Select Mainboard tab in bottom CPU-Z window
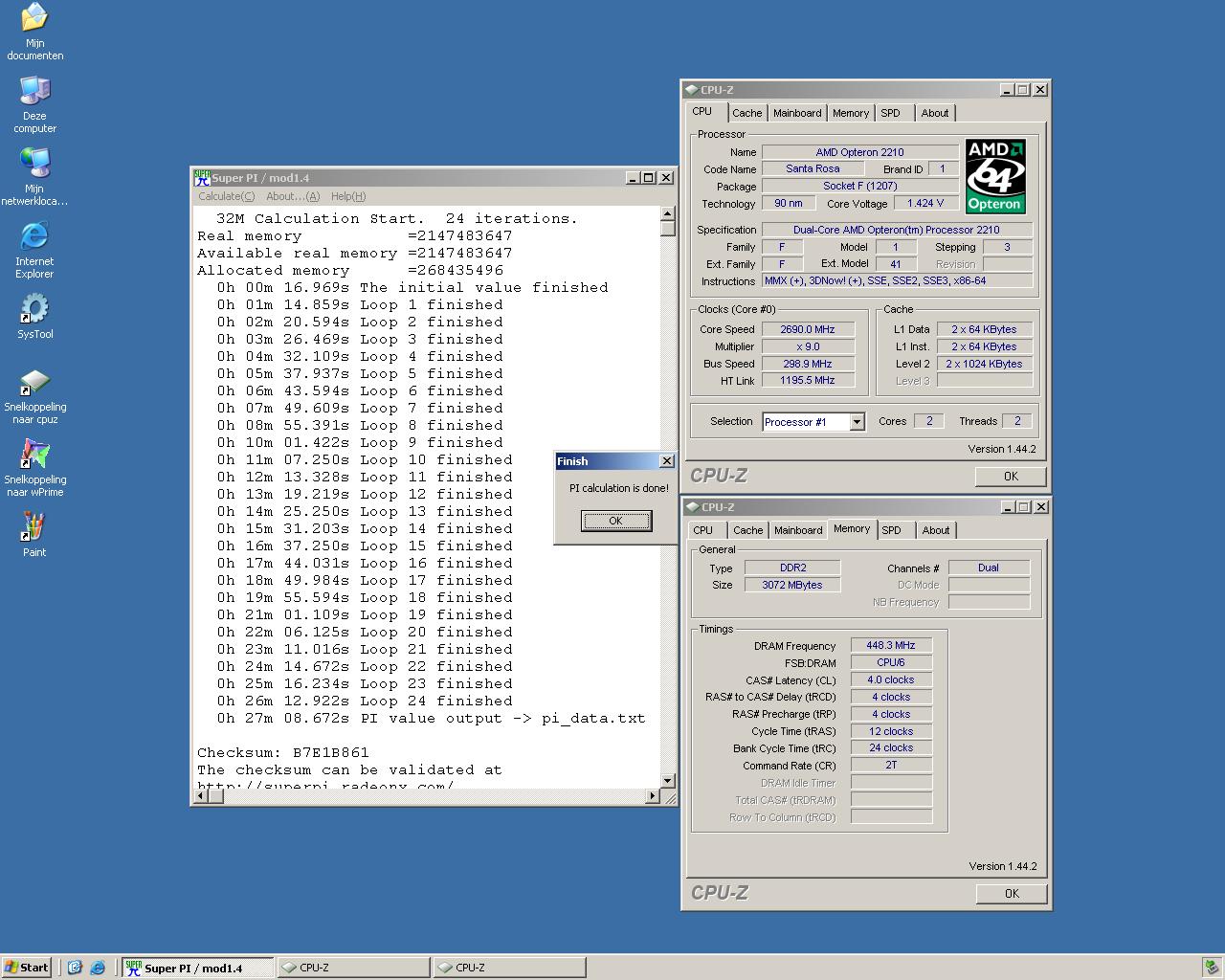The image size is (1225, 980). point(798,530)
